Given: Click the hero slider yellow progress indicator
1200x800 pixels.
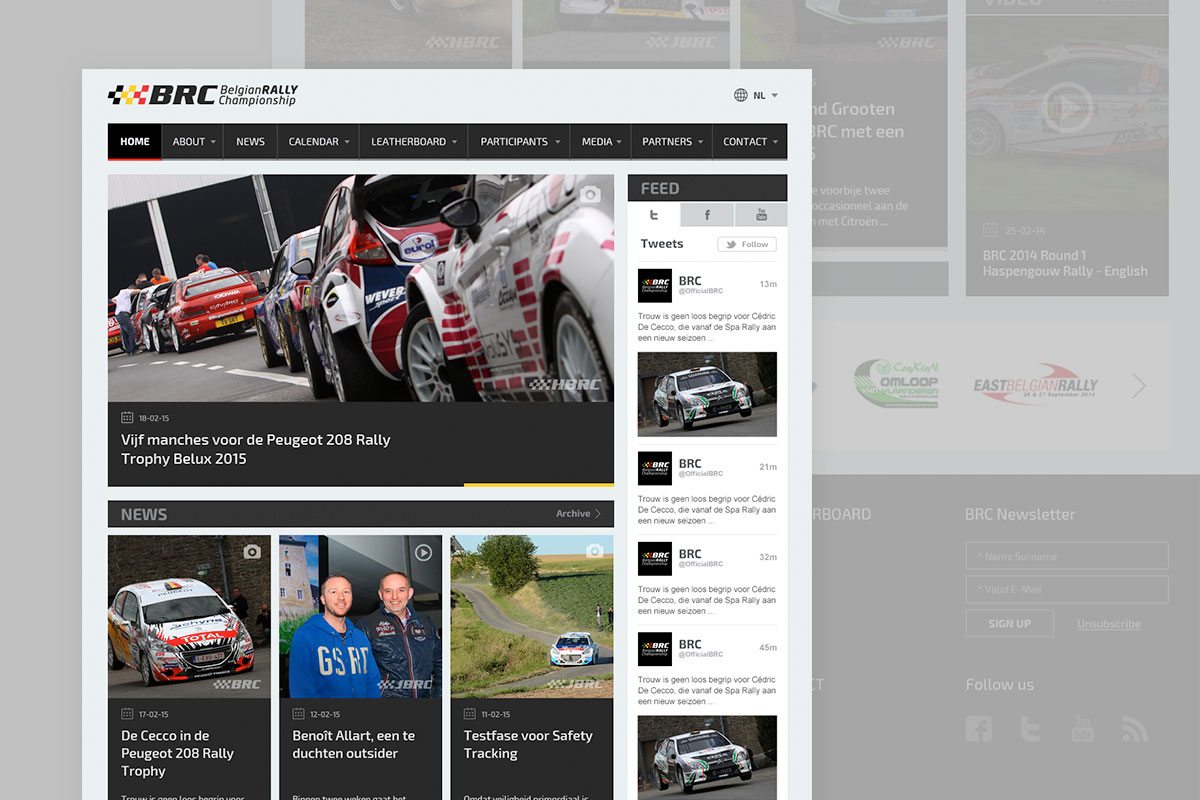Looking at the screenshot, I should [x=539, y=485].
